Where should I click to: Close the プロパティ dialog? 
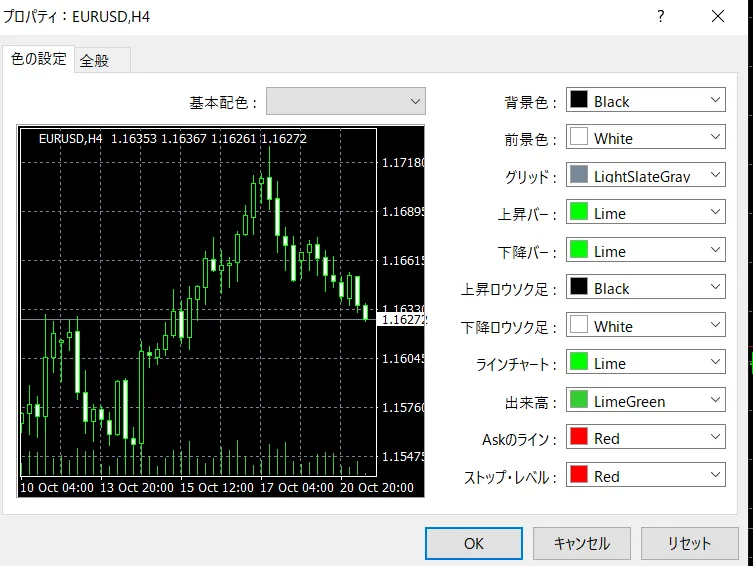click(x=718, y=16)
